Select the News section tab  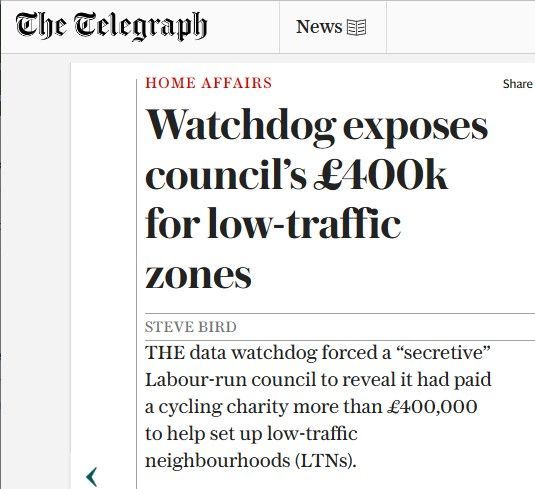pos(333,27)
